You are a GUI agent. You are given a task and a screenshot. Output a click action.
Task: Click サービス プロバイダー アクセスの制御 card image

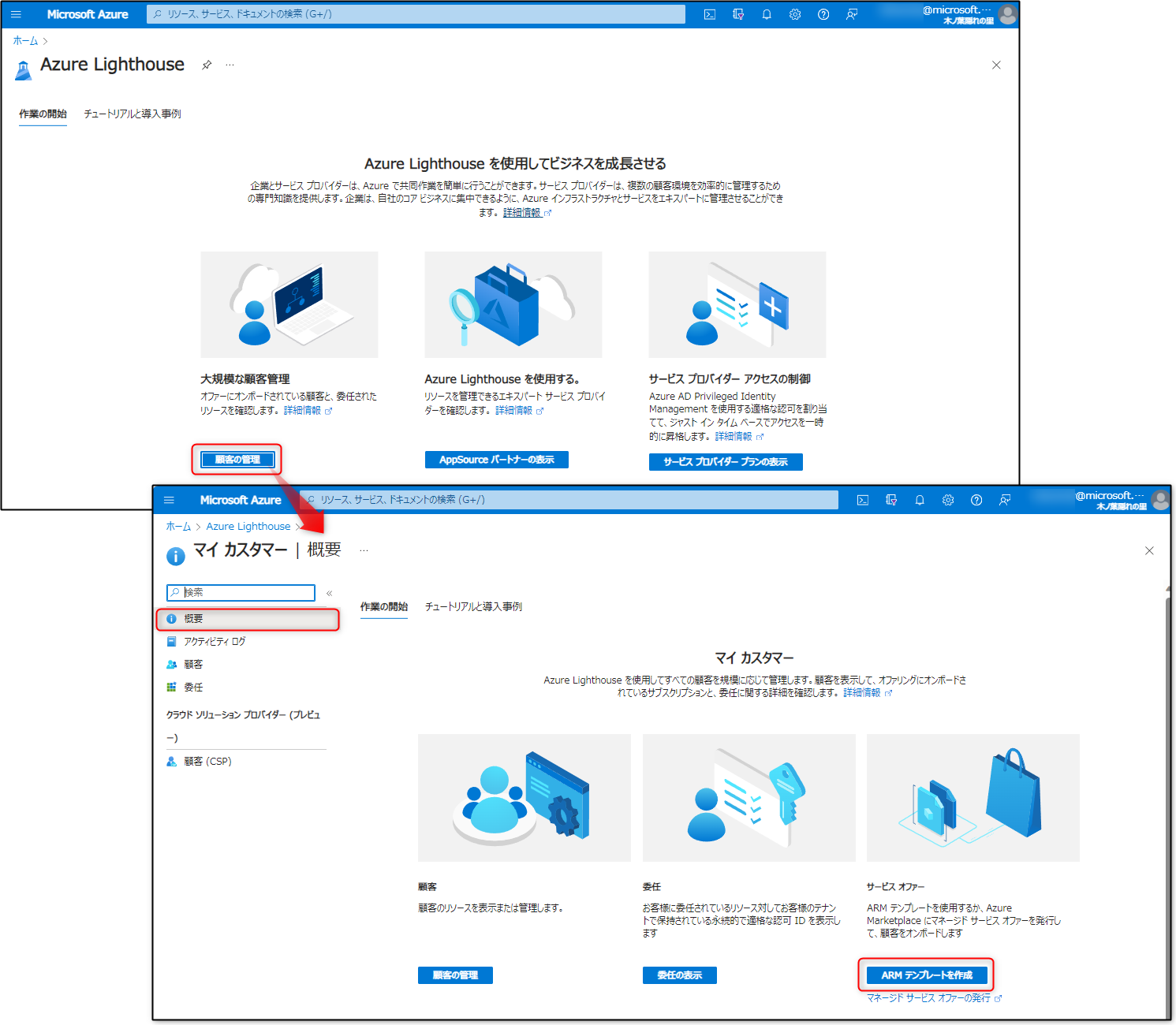click(x=737, y=304)
